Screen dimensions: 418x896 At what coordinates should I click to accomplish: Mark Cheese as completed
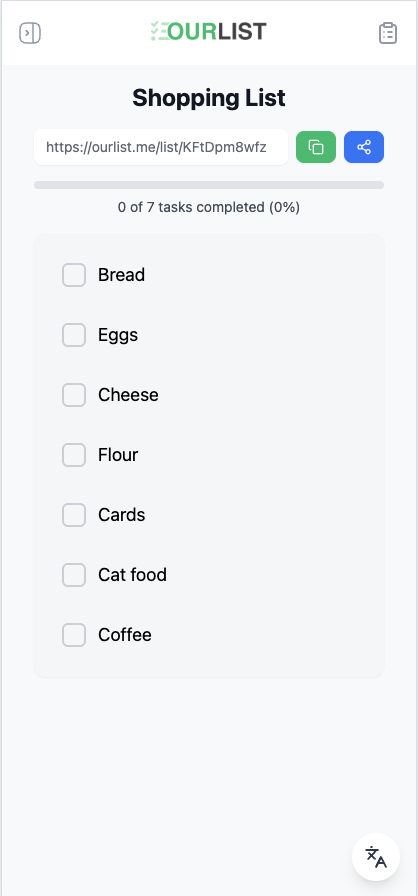click(74, 395)
